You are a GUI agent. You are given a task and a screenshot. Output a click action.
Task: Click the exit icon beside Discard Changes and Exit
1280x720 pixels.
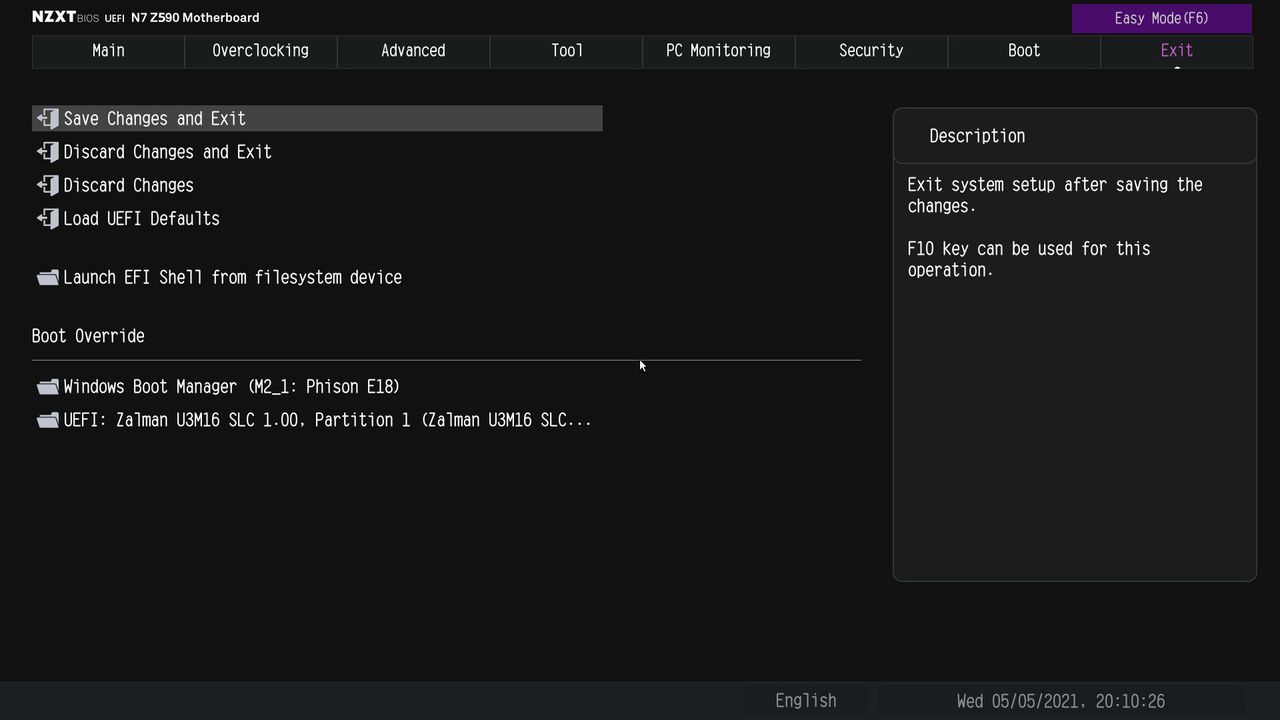coord(48,152)
